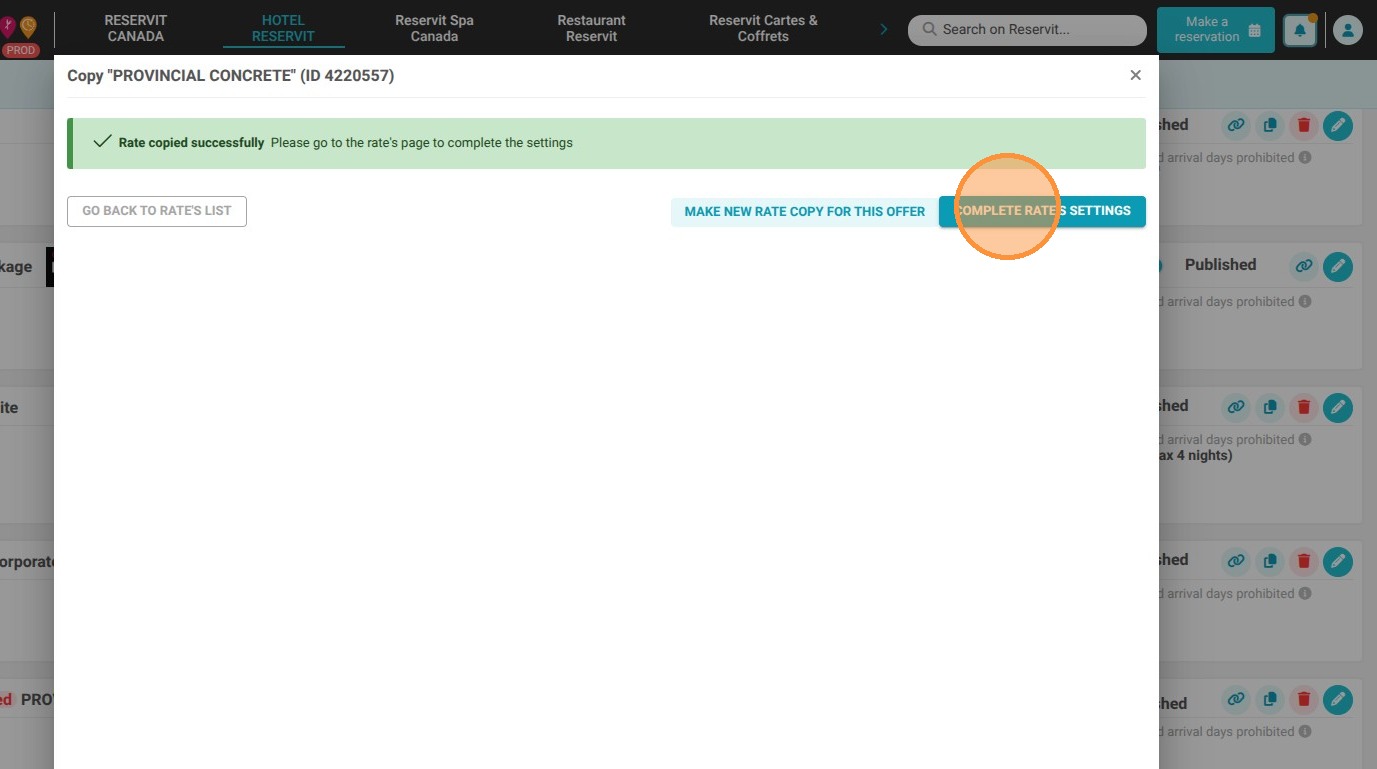Click the red trash icon in the topmost rate row
The height and width of the screenshot is (769, 1377).
pyautogui.click(x=1303, y=126)
